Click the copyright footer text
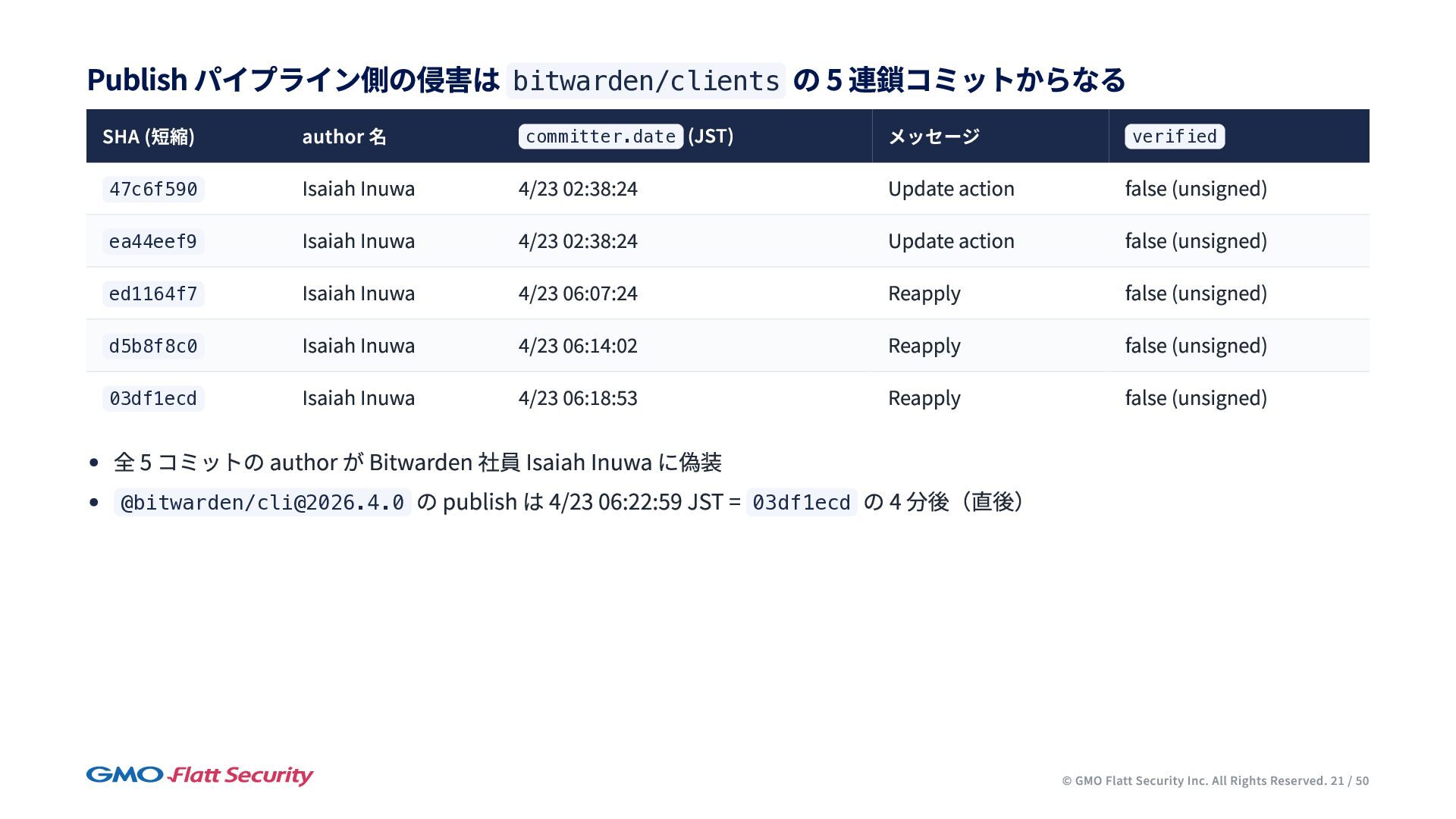 tap(1194, 780)
